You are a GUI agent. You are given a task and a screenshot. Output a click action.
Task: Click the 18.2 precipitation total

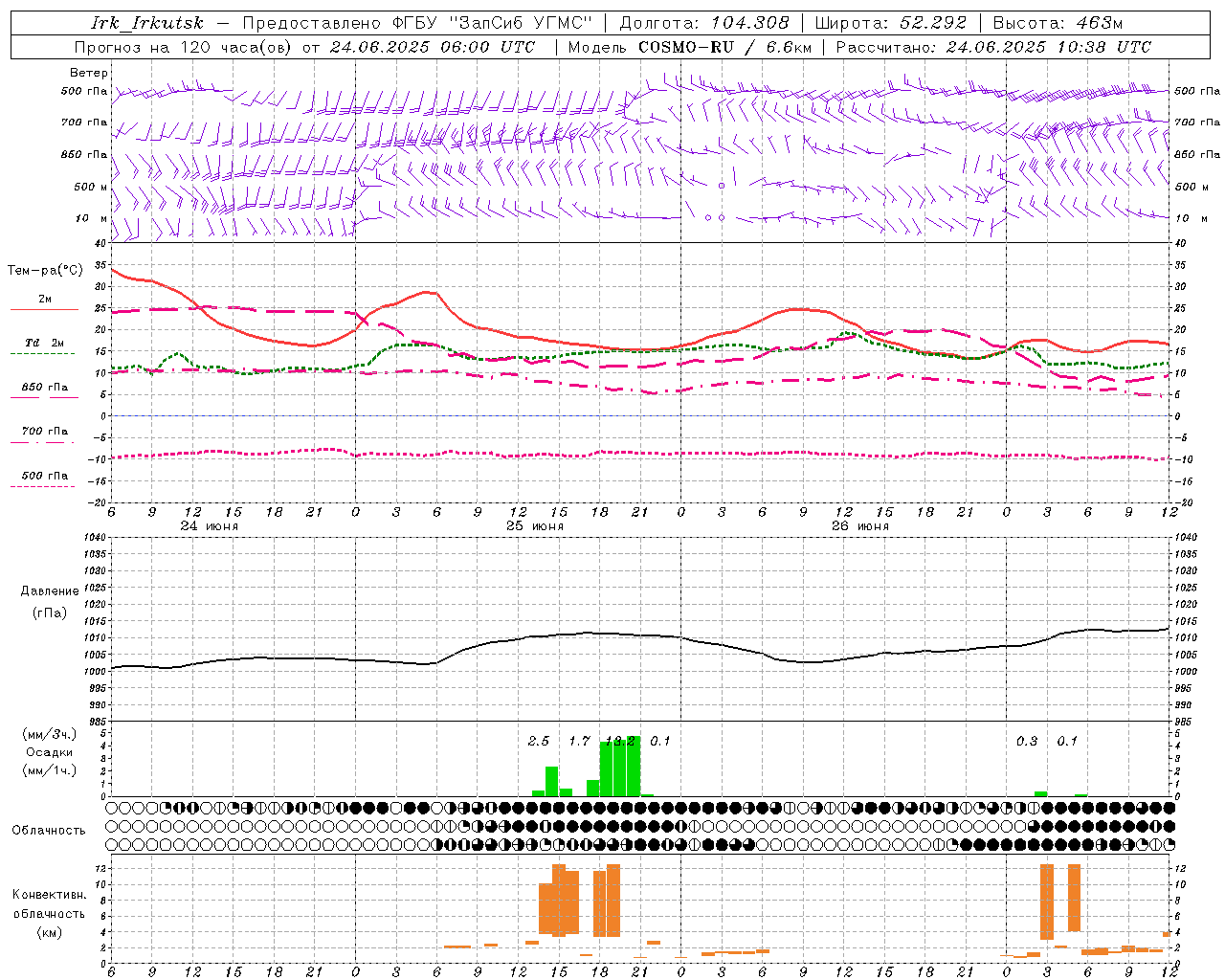[620, 742]
